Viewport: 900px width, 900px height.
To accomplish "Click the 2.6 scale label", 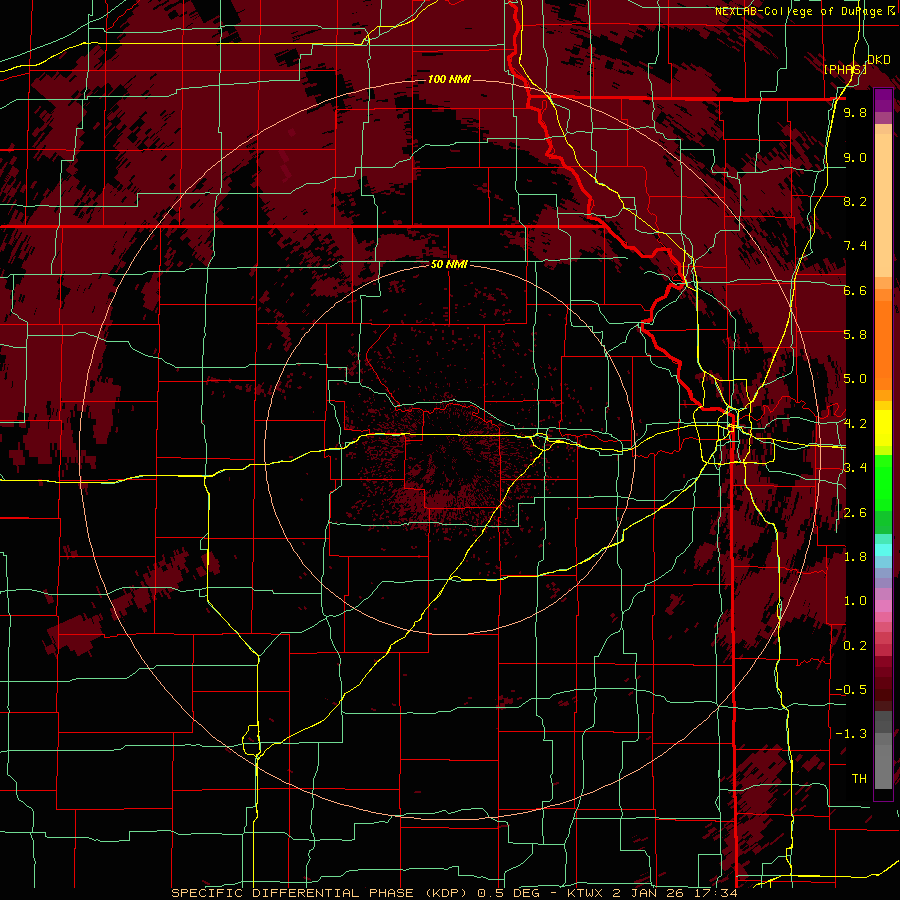I will point(855,513).
